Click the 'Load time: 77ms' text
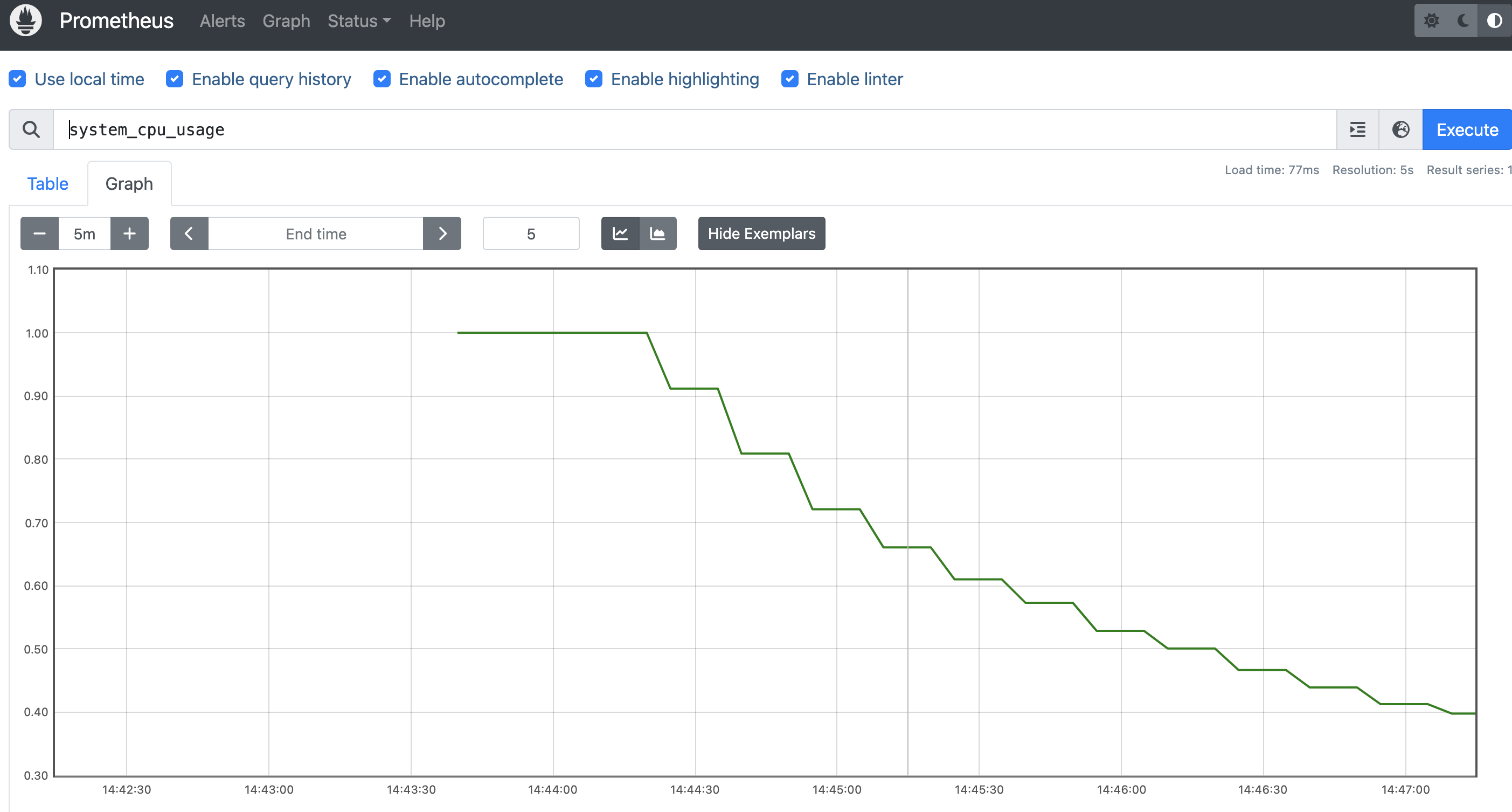This screenshot has height=812, width=1512. pyautogui.click(x=1271, y=170)
